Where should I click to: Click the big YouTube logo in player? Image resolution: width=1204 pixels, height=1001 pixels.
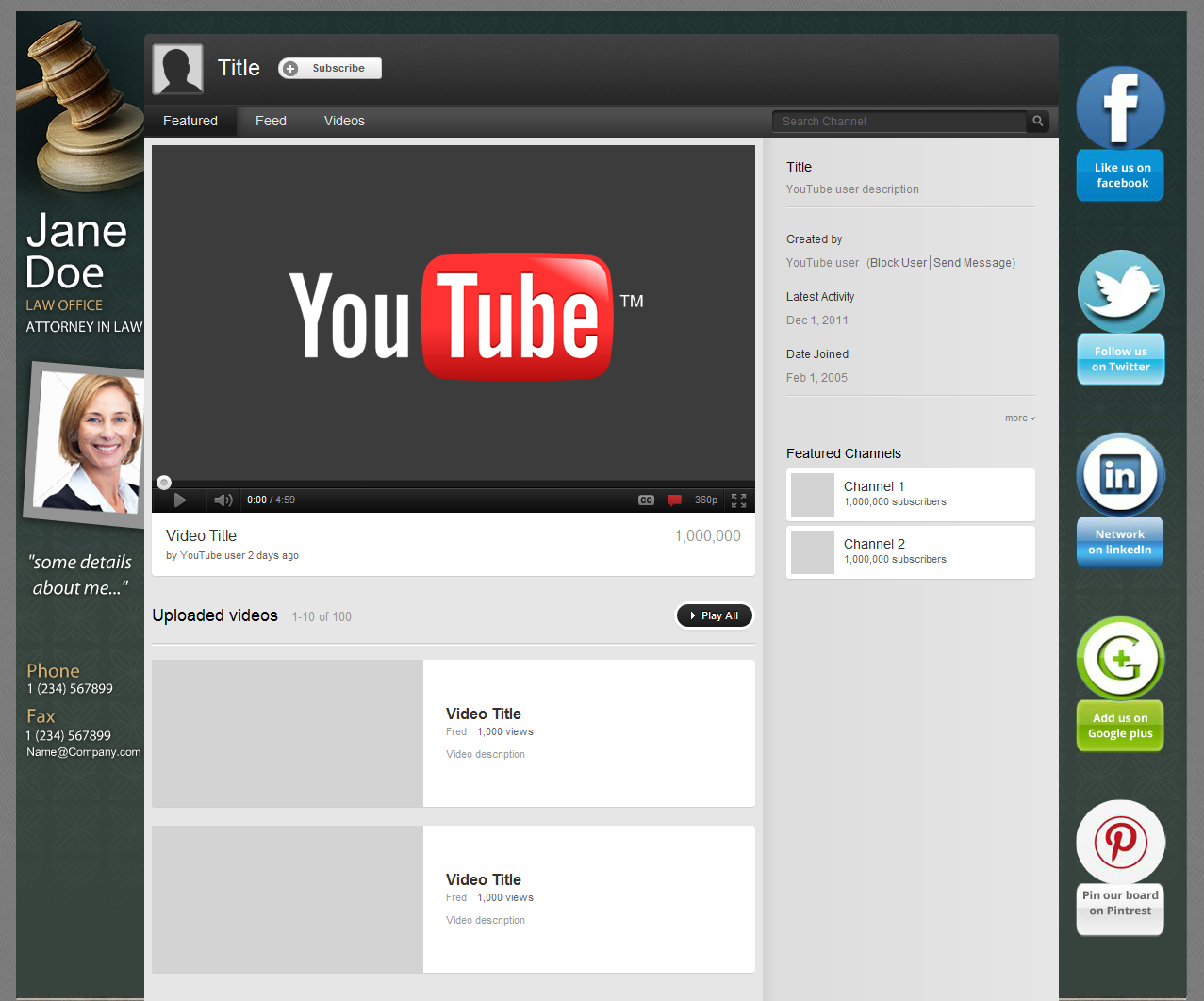click(466, 316)
